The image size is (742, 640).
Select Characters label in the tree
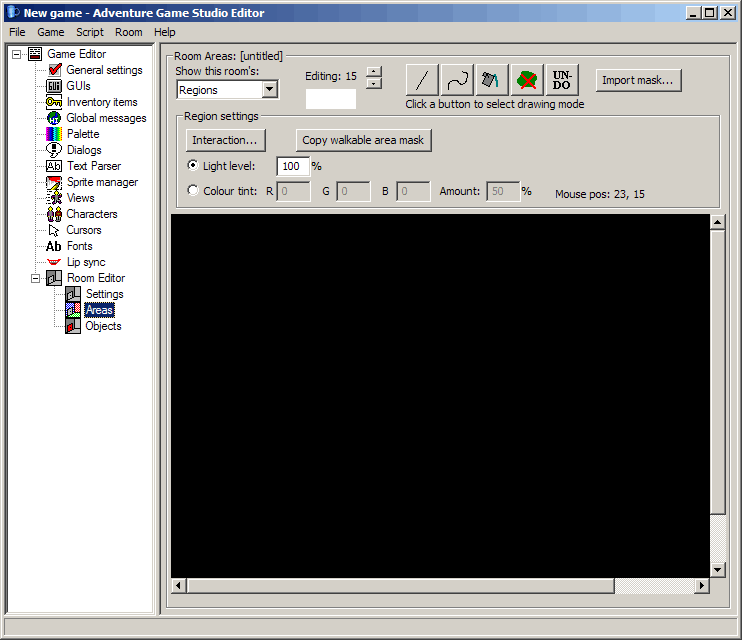point(91,214)
